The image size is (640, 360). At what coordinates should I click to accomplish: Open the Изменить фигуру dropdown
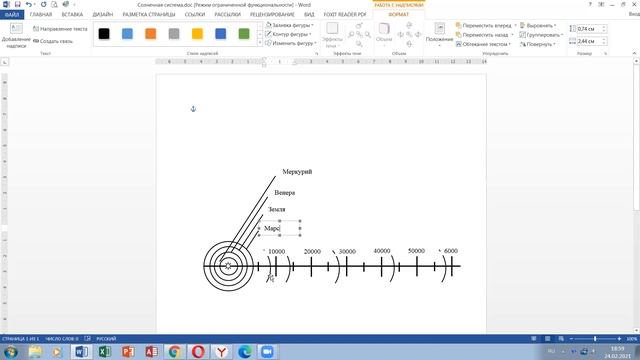pos(291,43)
